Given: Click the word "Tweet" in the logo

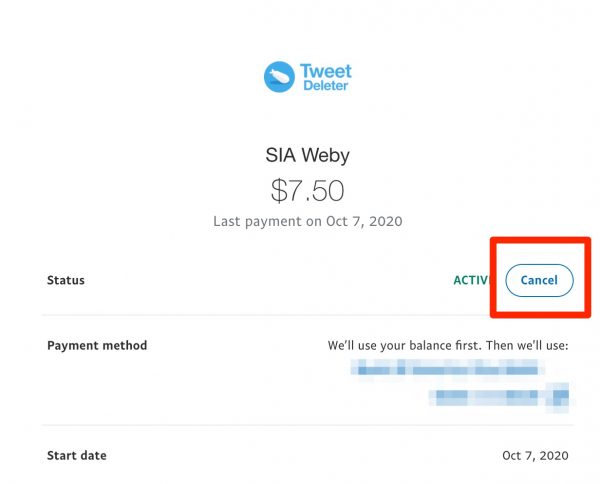Looking at the screenshot, I should pyautogui.click(x=328, y=71).
